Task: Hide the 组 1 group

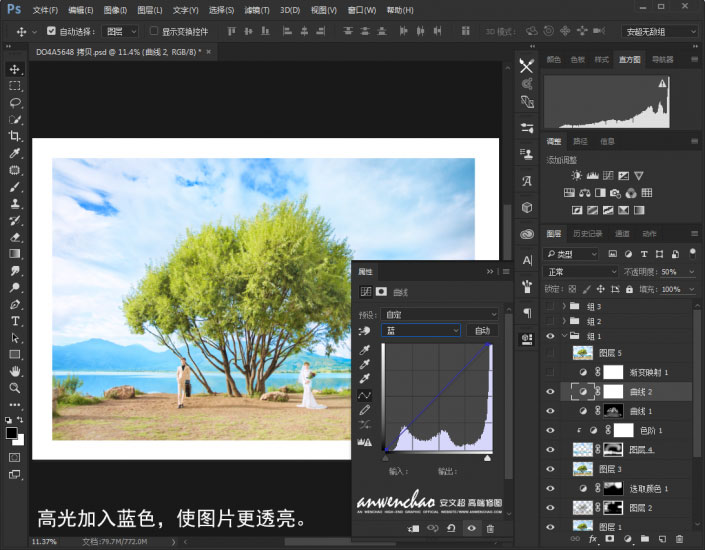Action: point(550,336)
